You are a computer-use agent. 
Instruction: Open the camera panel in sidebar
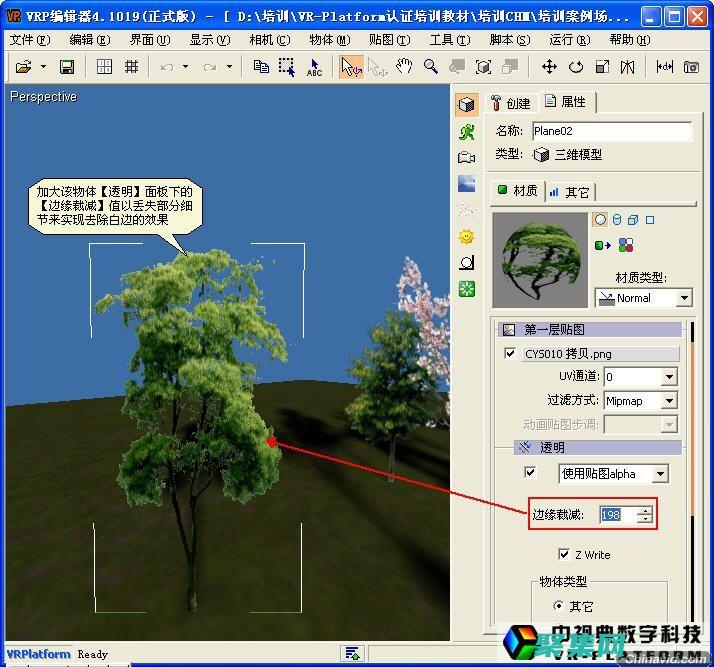[466, 158]
